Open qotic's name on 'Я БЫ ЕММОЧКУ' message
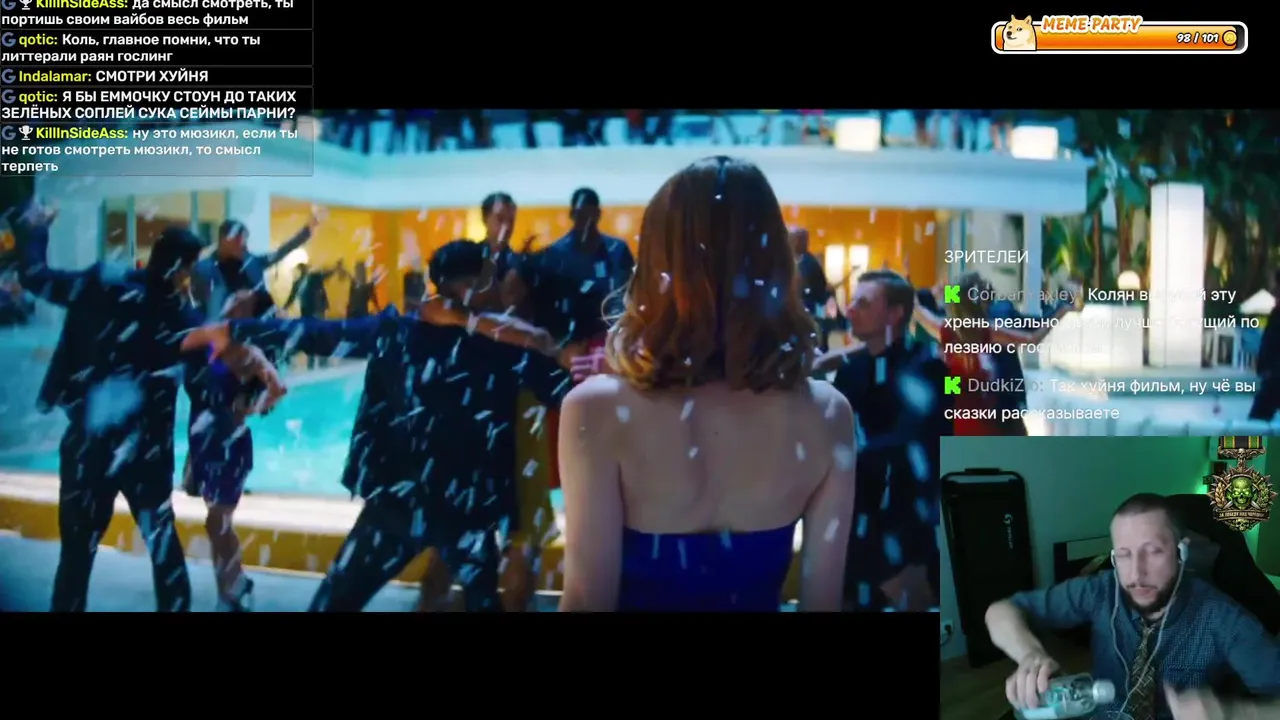Screen dimensions: 1280x720 (x=38, y=97)
